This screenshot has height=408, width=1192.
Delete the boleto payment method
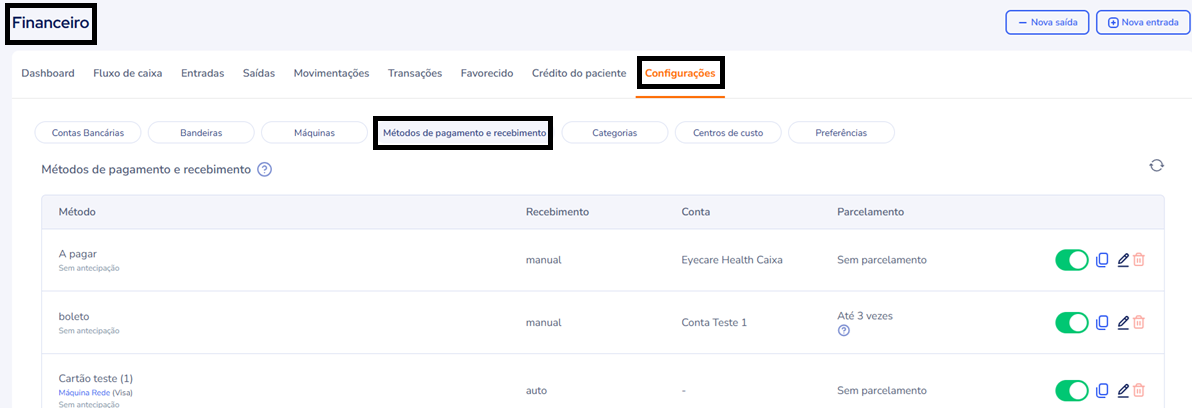(1139, 322)
